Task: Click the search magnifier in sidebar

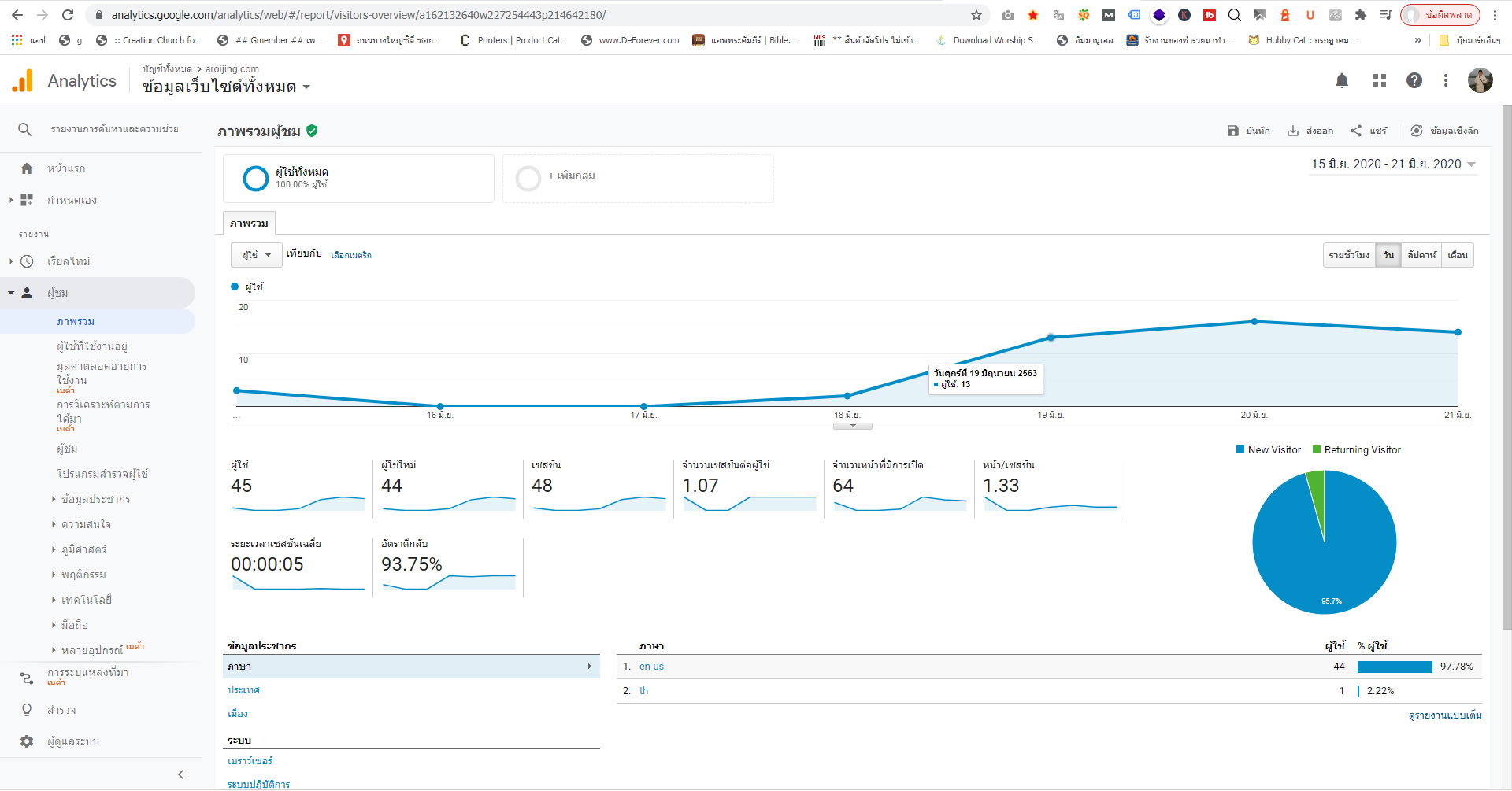Action: [25, 129]
